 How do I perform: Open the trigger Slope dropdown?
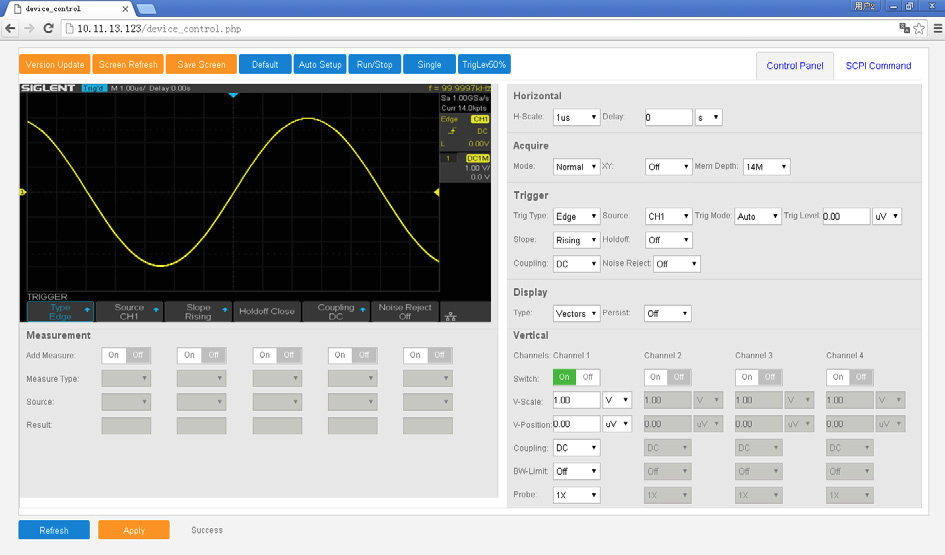pyautogui.click(x=576, y=240)
